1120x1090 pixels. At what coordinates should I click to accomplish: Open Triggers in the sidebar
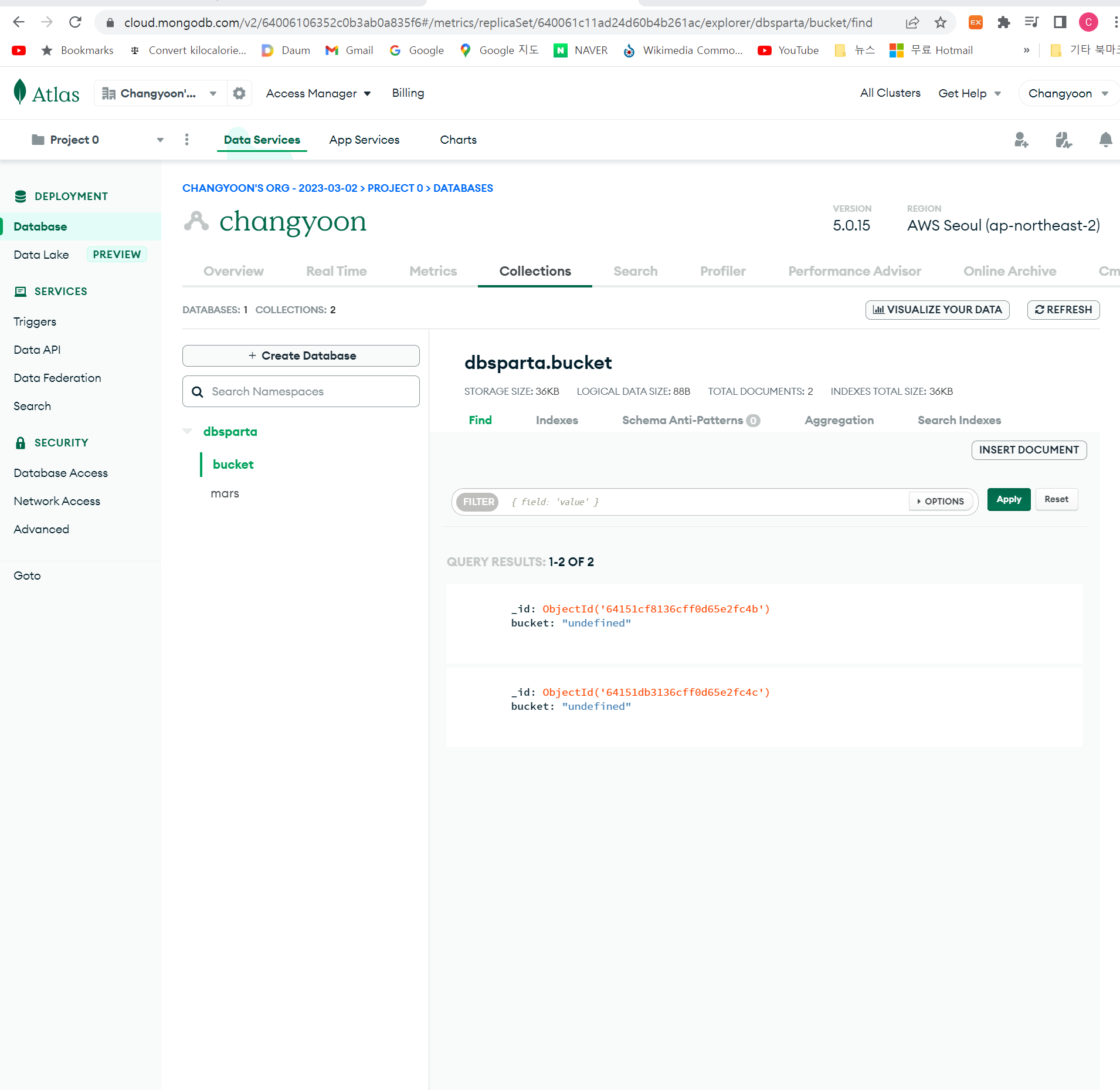click(x=35, y=321)
